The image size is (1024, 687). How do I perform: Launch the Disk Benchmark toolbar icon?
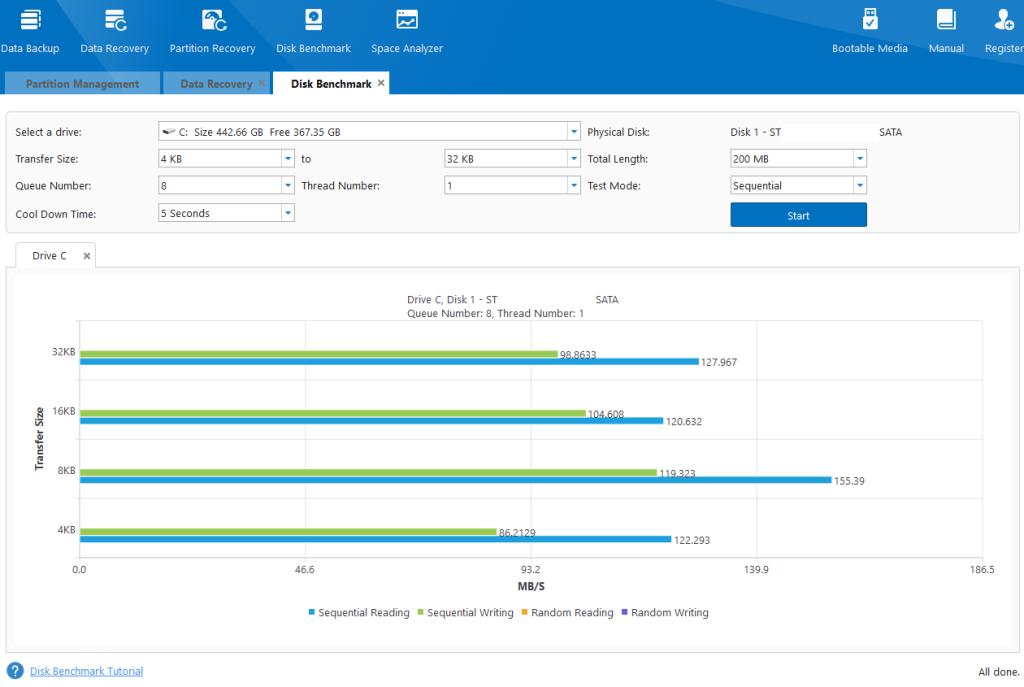[x=313, y=20]
